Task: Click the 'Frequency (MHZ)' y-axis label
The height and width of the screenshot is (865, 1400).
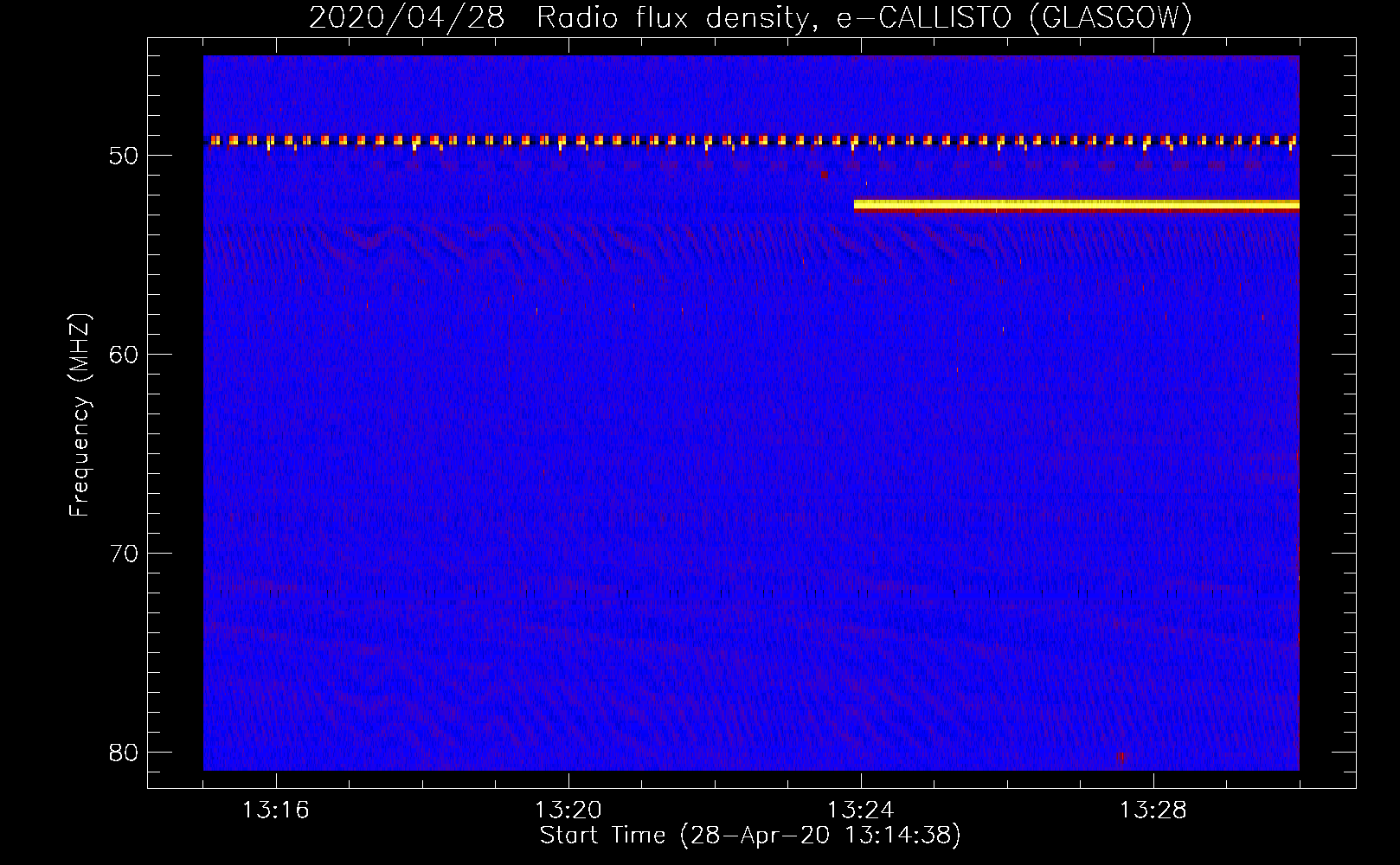Action: [80, 415]
